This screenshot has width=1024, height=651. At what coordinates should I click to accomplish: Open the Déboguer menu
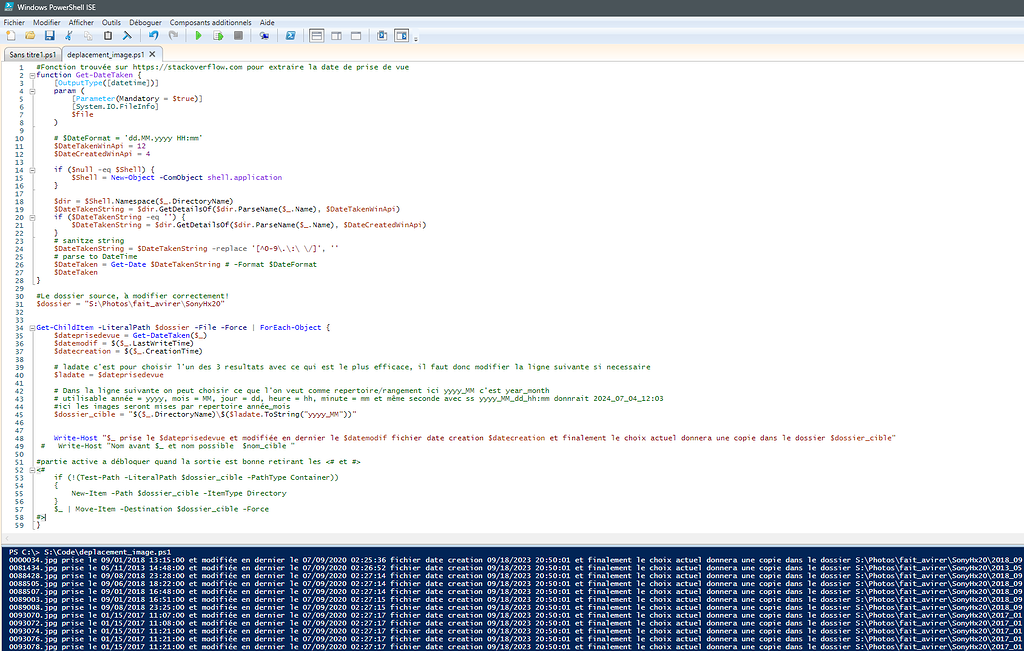145,22
